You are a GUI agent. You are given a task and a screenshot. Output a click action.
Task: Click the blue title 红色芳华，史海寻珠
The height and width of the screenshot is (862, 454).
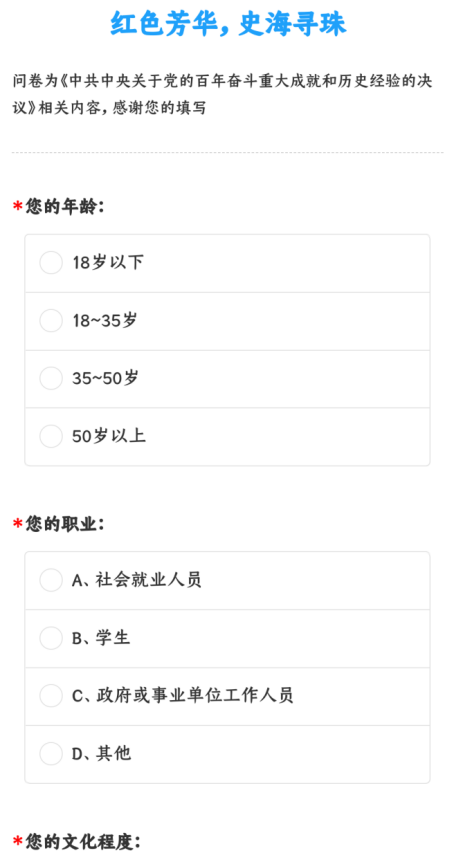coord(228,24)
